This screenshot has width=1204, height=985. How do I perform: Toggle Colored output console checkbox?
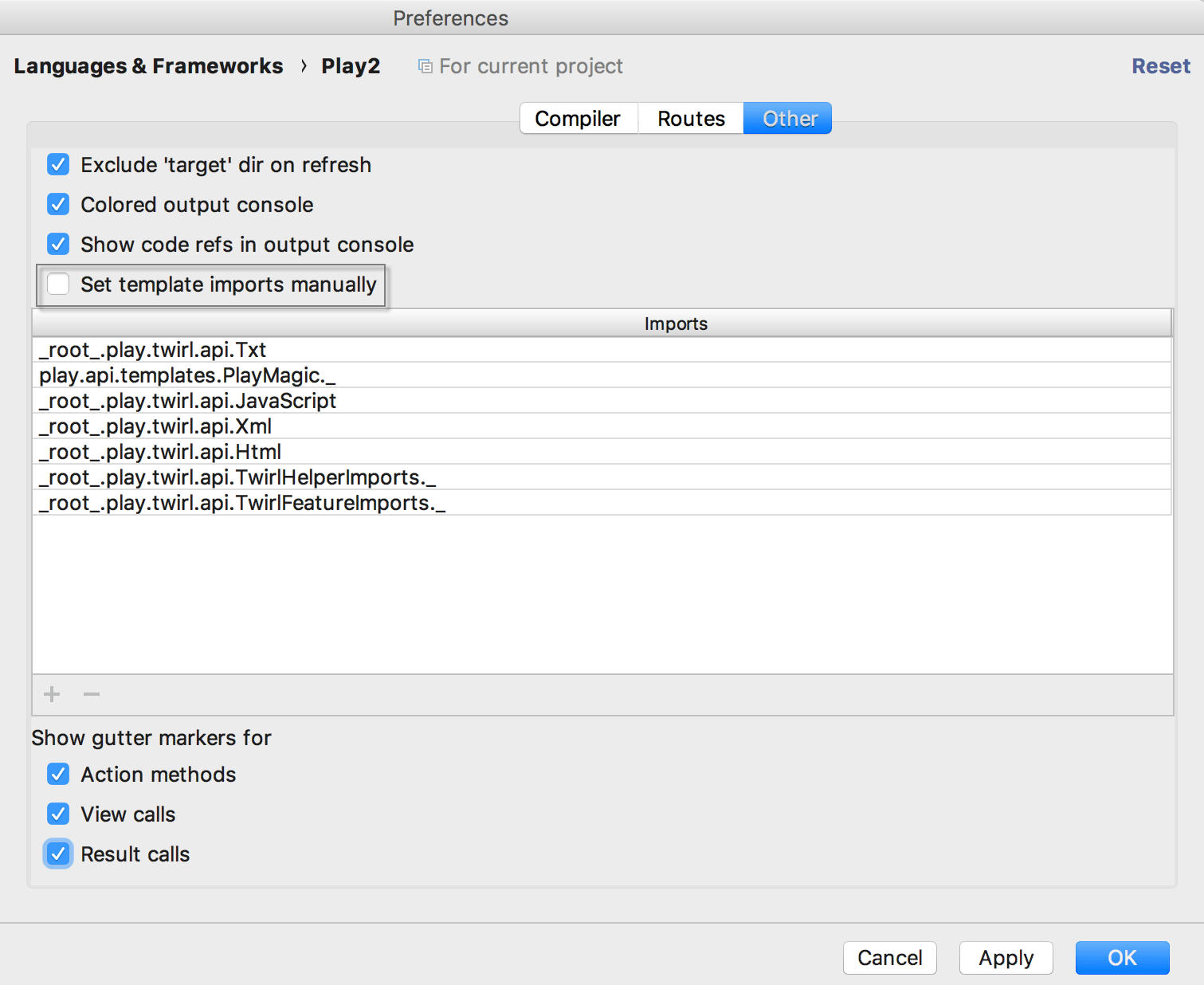[58, 205]
